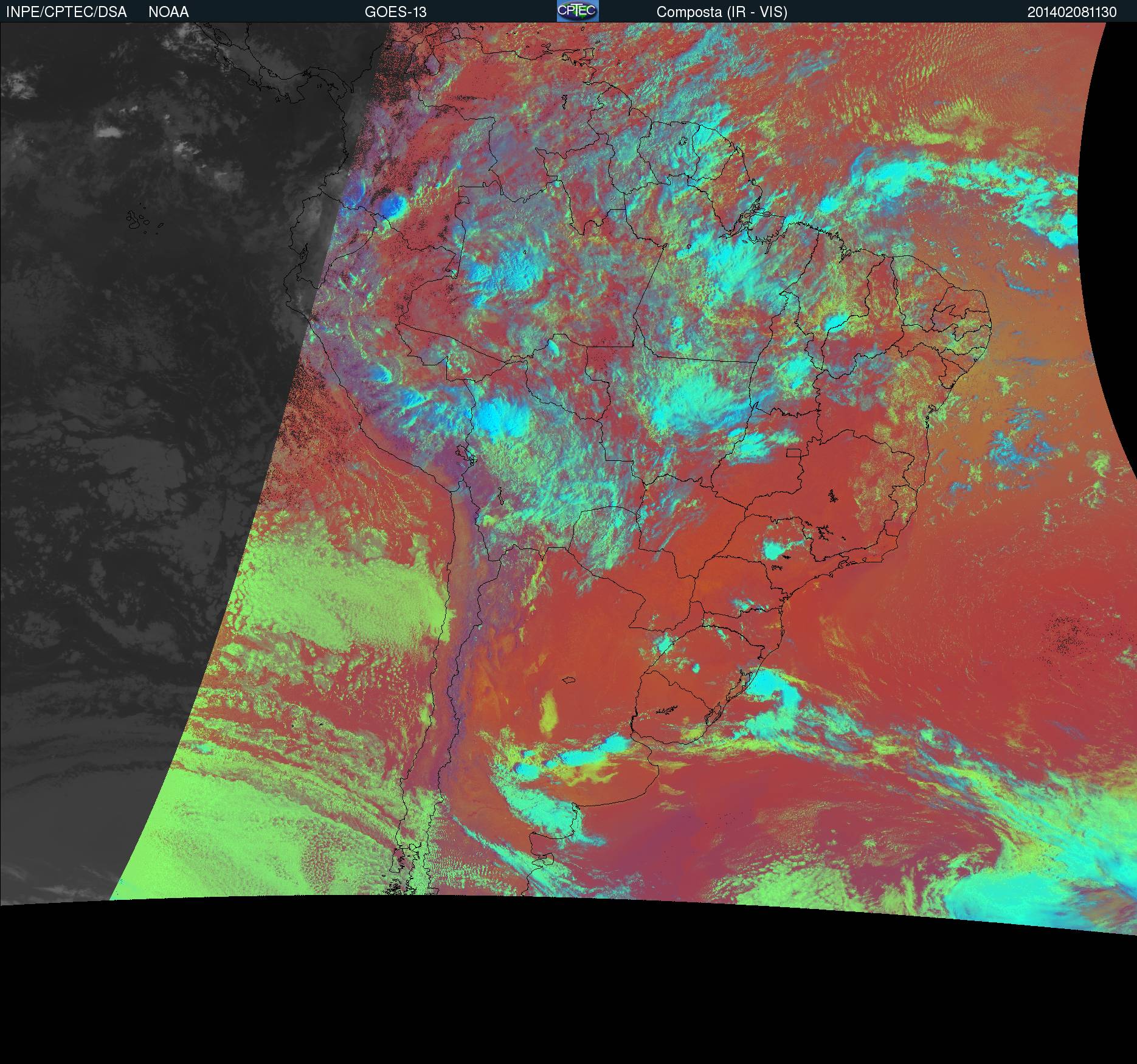Click the NOAA label in the header

[168, 12]
